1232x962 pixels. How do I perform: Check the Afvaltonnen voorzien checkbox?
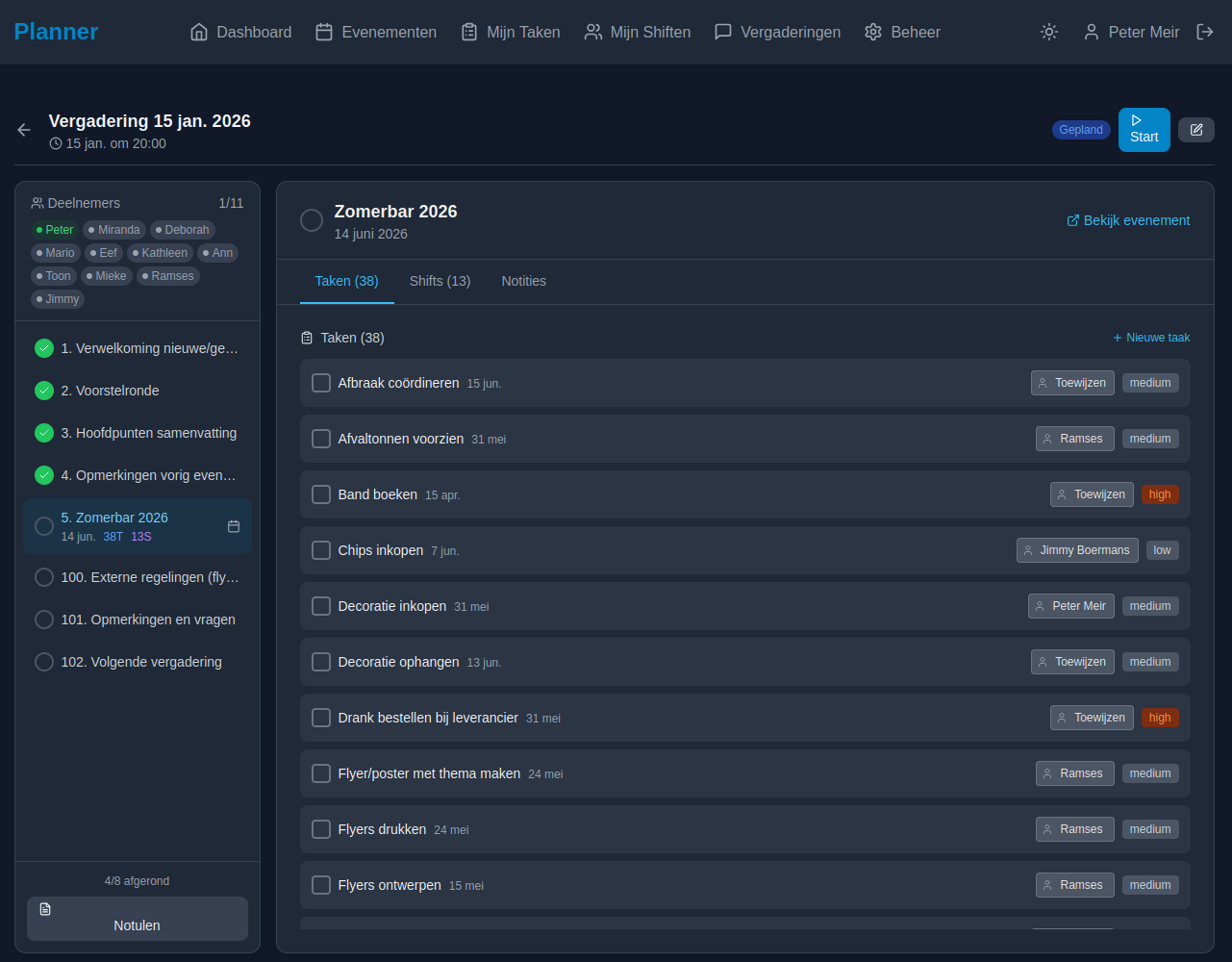321,439
